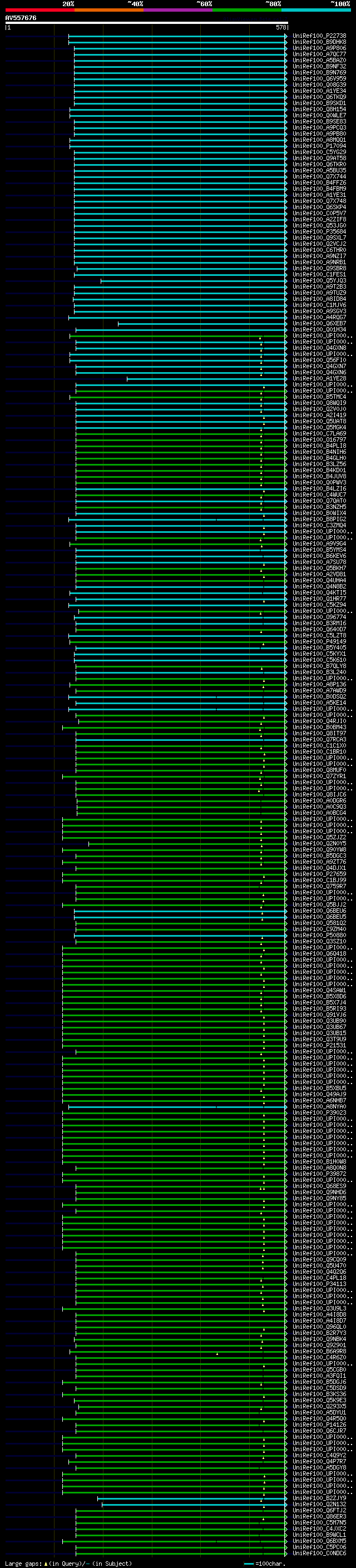Select the UniRef100_A7QC77 label
Viewport: 356px width, 1568px height.
319,54
